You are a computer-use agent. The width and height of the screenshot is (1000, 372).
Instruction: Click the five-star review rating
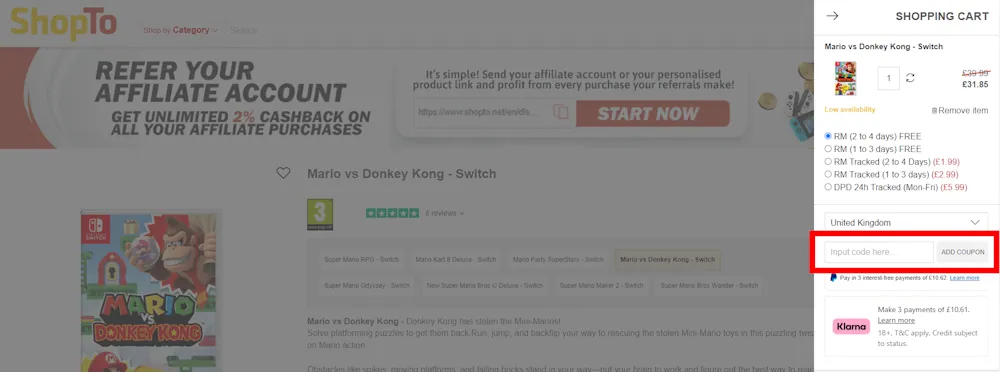pyautogui.click(x=392, y=213)
